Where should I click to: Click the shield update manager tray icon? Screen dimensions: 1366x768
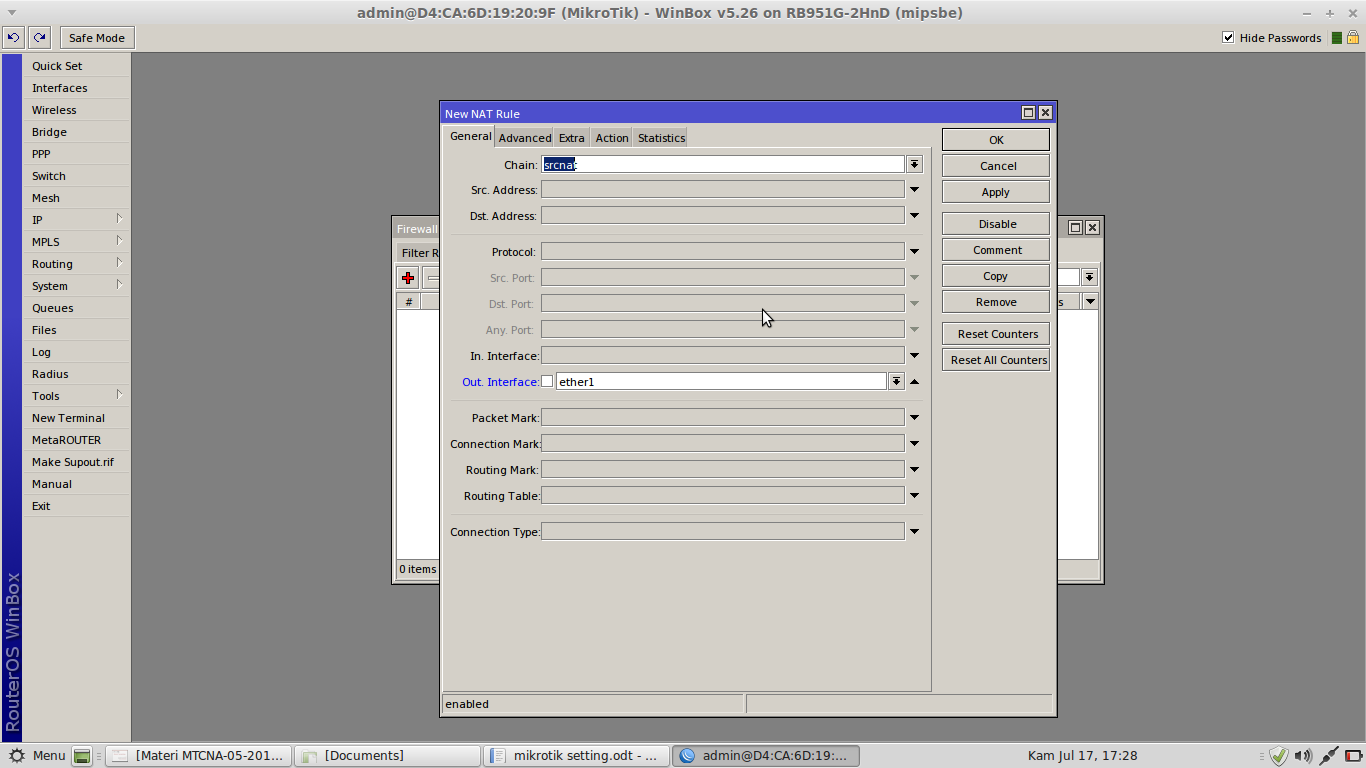point(1279,756)
